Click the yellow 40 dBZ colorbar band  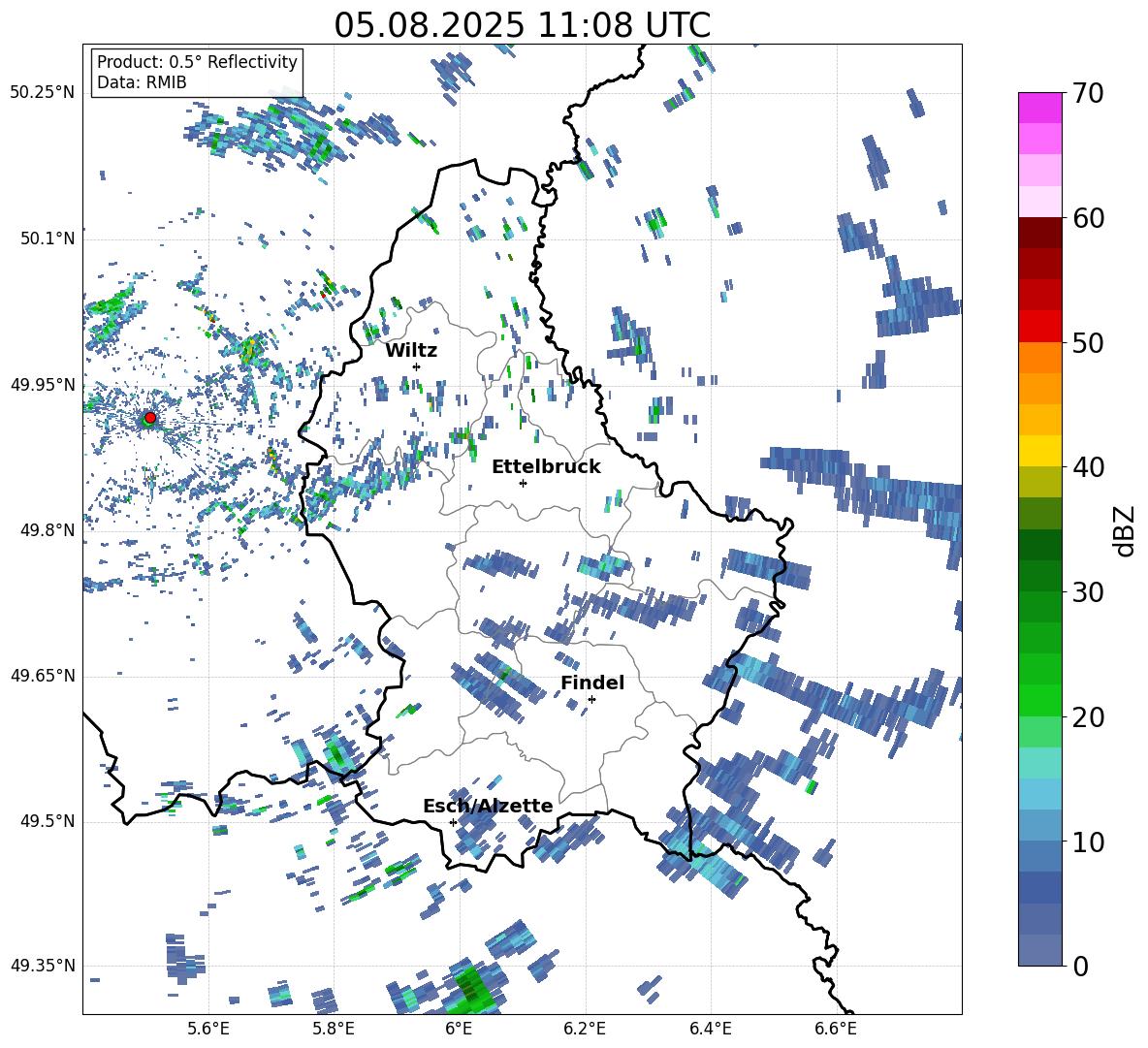[1039, 452]
